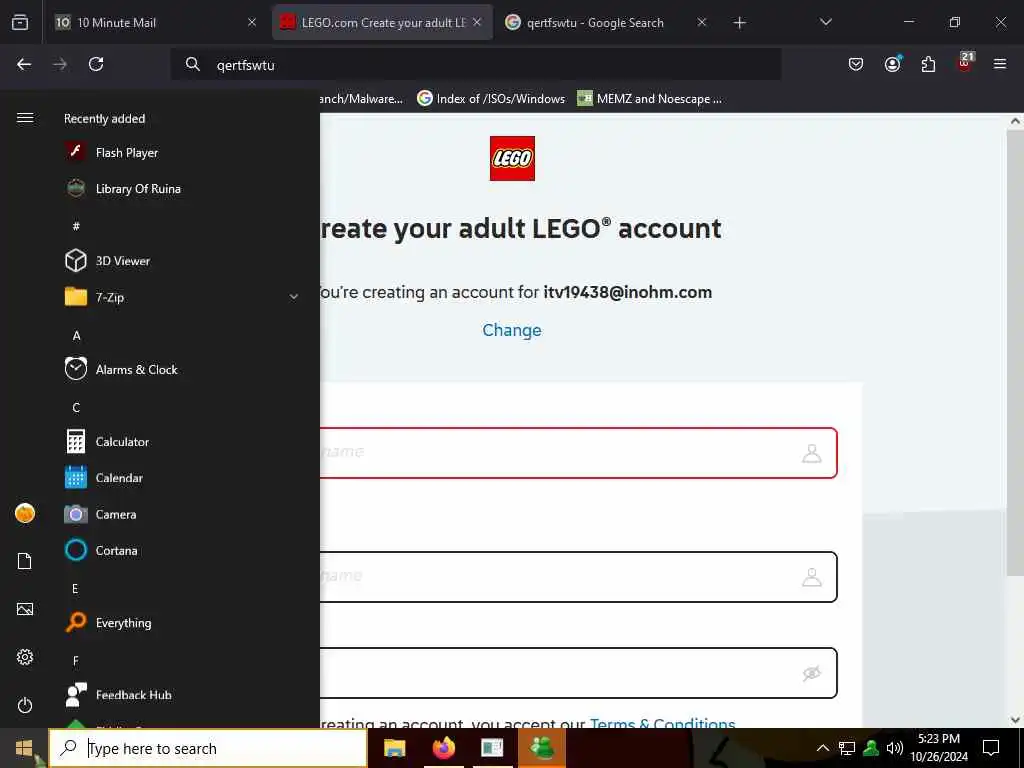Open the Index of /ISOs/Windows bookmark
1024x768 pixels.
coord(491,99)
